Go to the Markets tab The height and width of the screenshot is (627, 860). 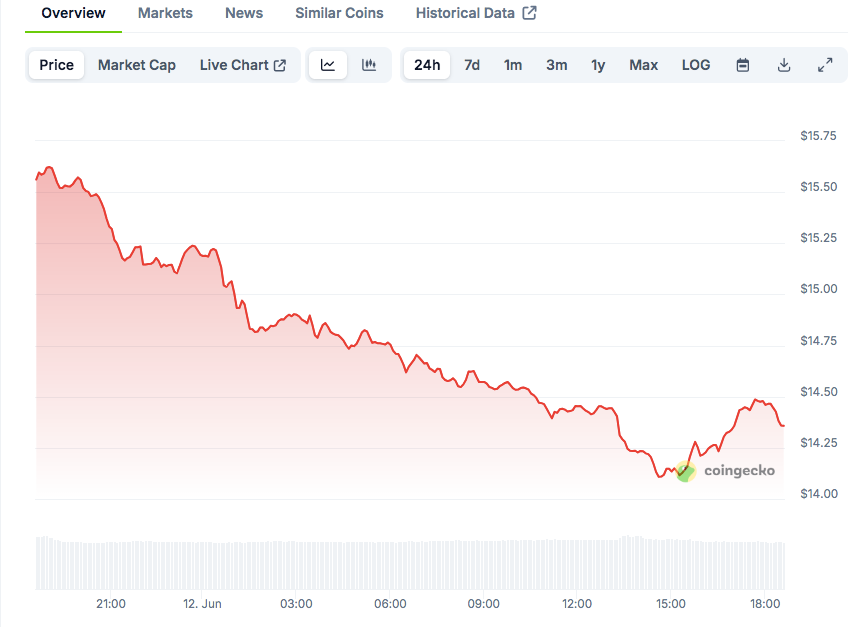point(165,13)
